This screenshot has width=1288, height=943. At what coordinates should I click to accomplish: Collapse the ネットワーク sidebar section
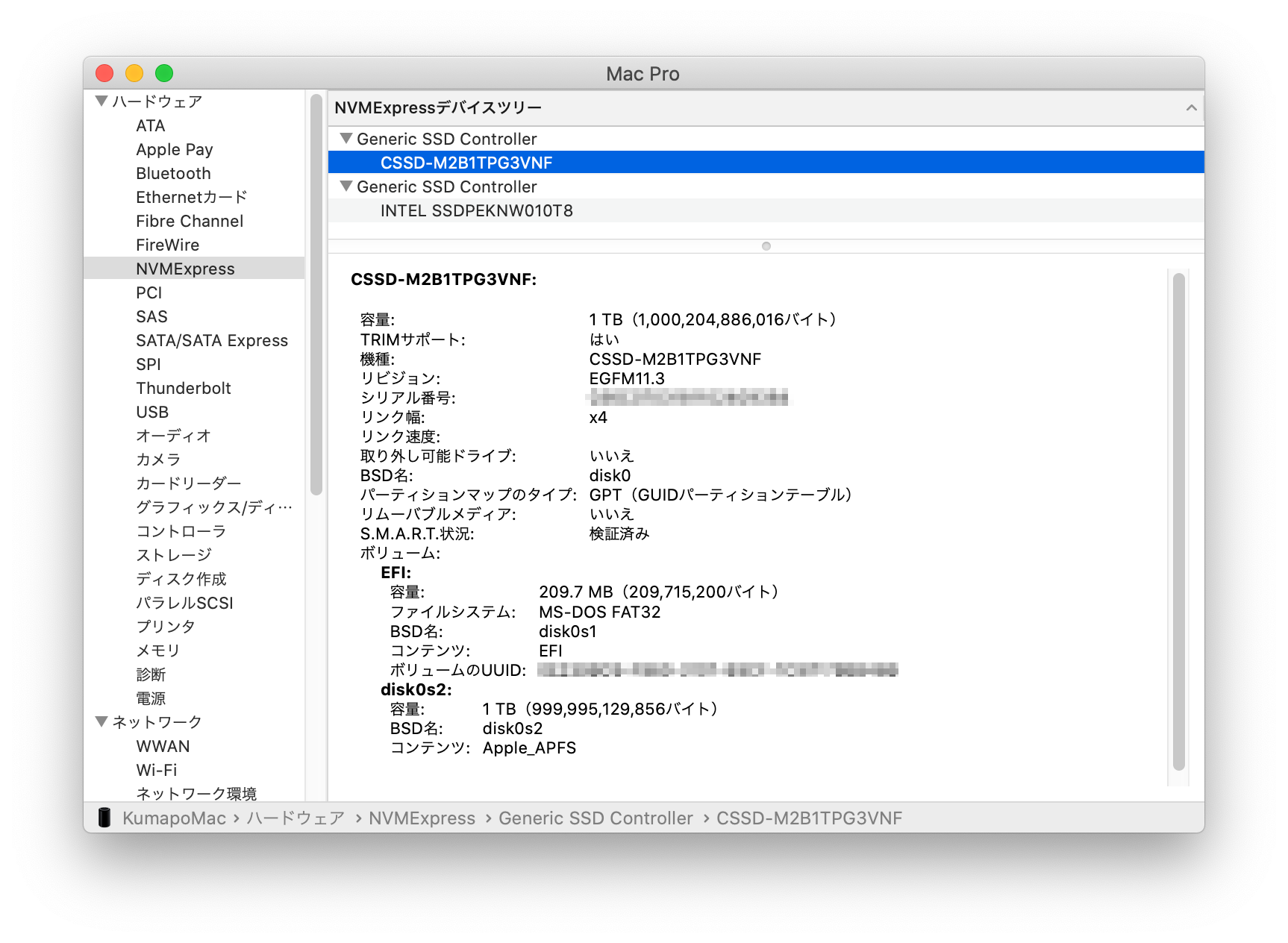coord(102,722)
